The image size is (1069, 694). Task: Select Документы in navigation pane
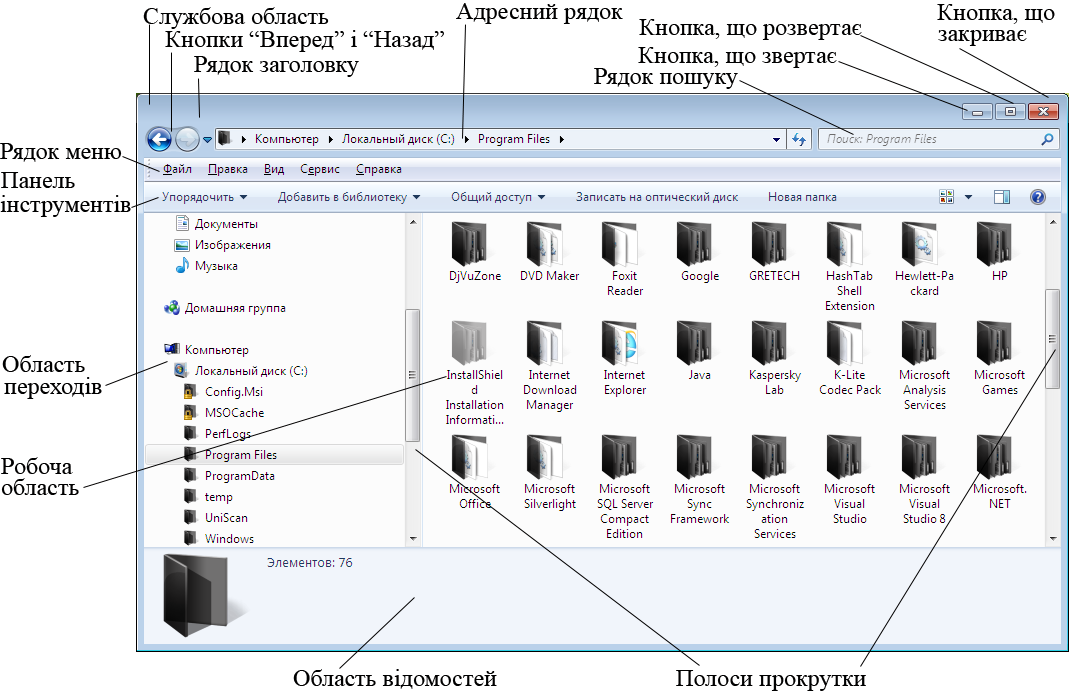pyautogui.click(x=217, y=224)
